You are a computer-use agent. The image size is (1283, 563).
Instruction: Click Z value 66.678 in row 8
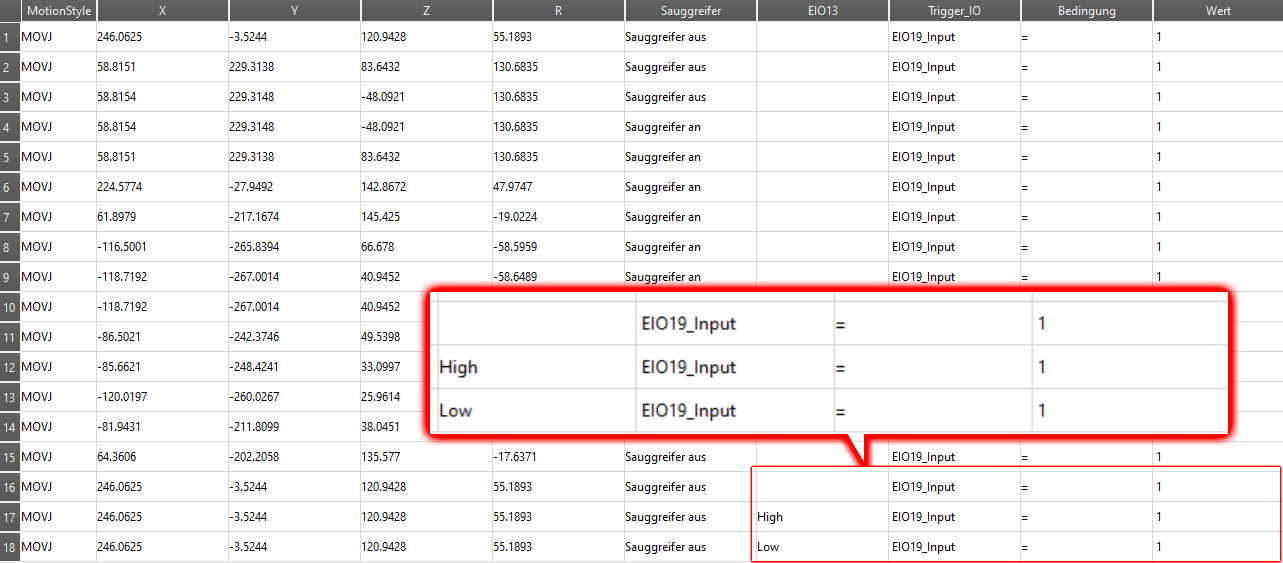coord(426,247)
